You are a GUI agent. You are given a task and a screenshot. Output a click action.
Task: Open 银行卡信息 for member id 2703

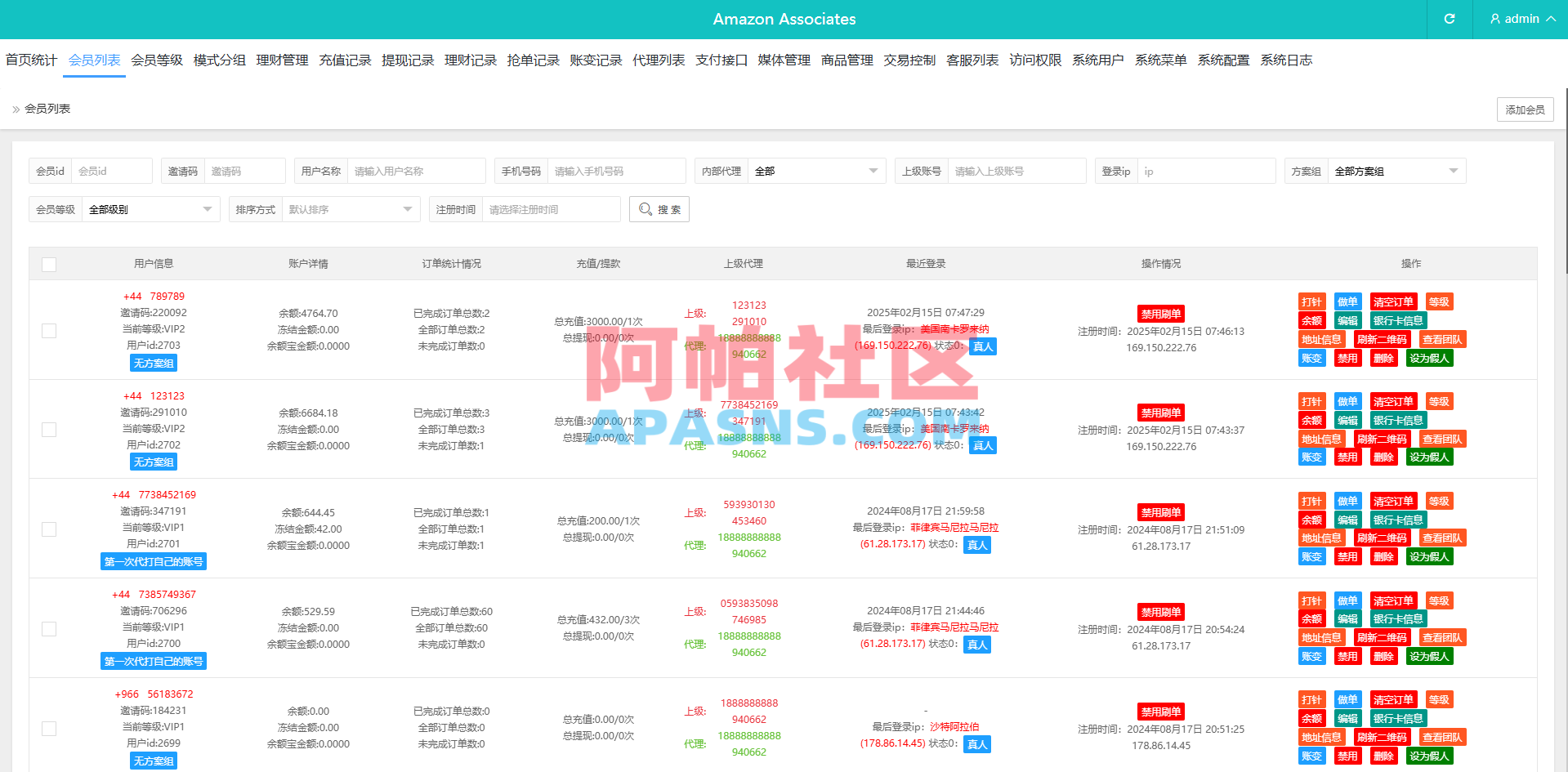1397,319
